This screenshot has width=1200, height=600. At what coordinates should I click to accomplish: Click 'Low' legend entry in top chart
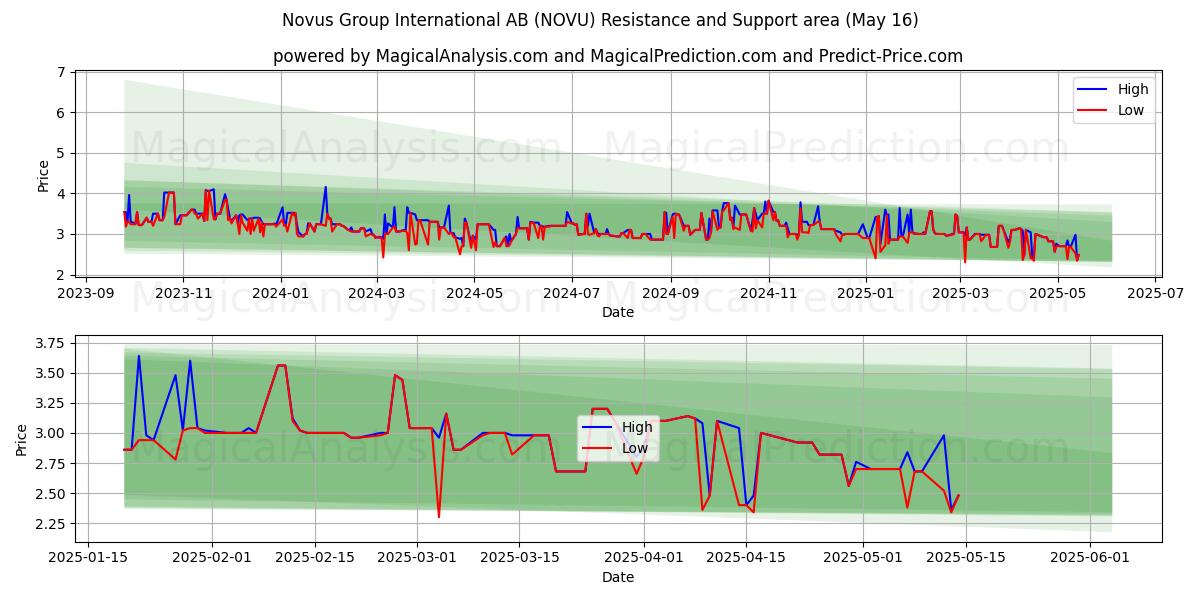[x=1131, y=110]
